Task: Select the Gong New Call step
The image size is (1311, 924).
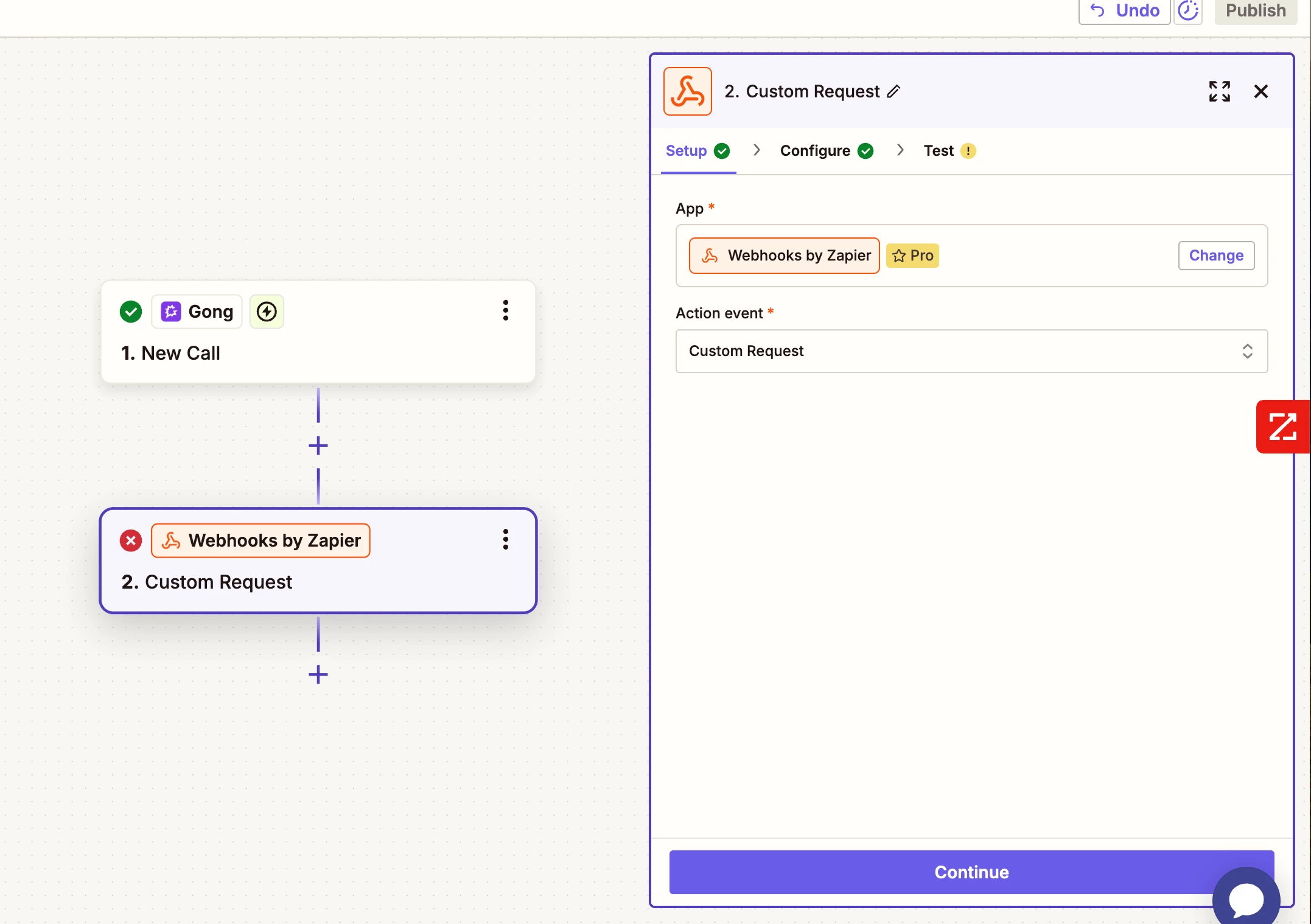Action: (318, 332)
